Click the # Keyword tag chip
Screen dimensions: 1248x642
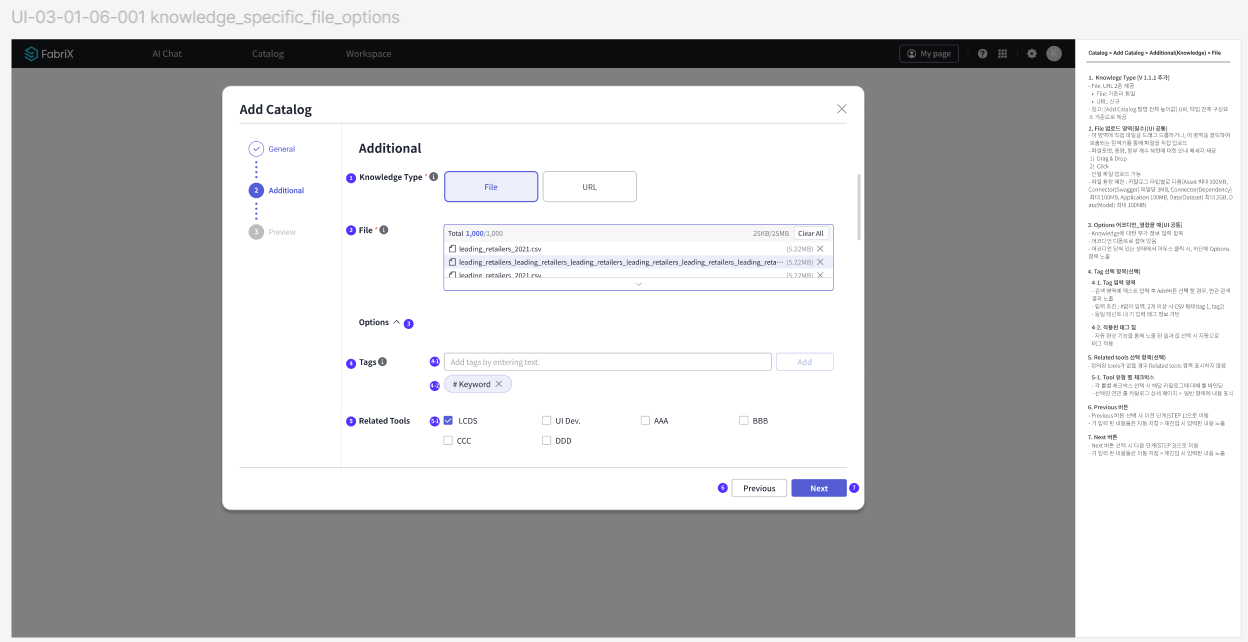pyautogui.click(x=478, y=384)
